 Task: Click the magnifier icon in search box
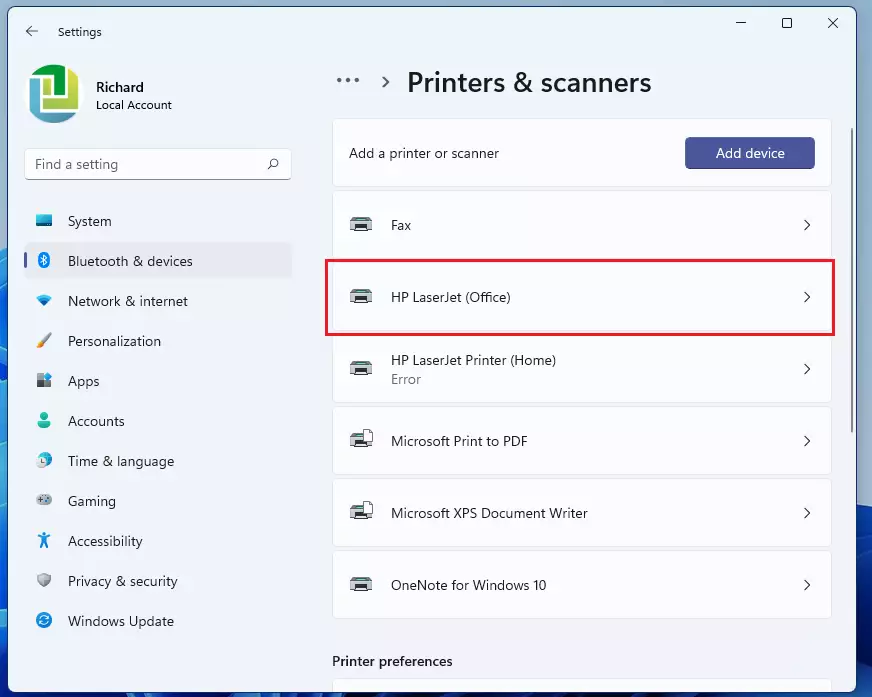point(273,164)
